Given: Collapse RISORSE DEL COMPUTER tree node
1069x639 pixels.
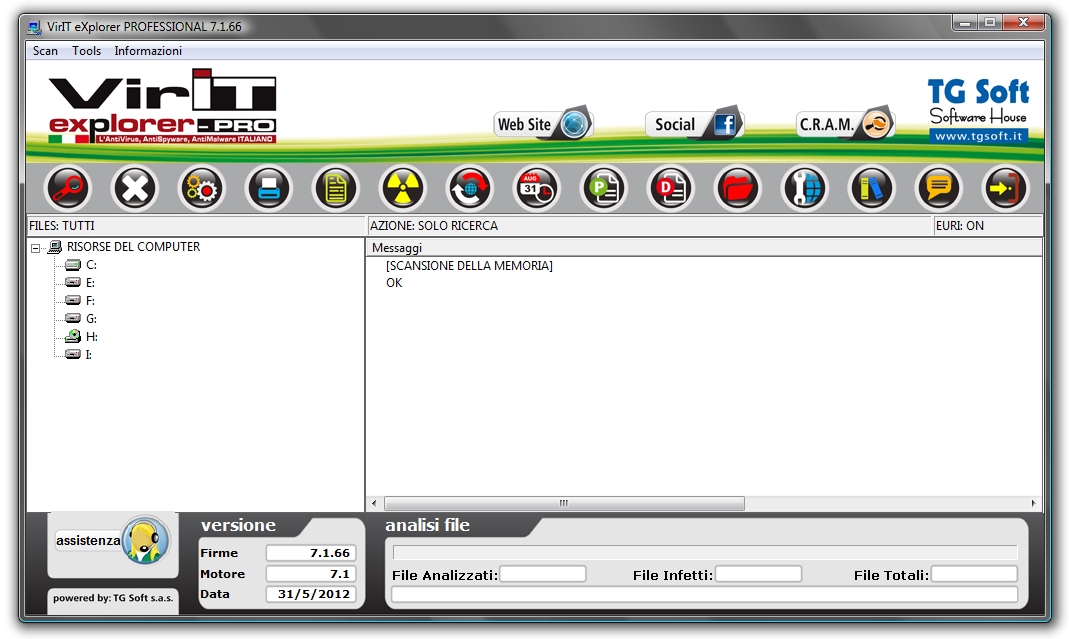Looking at the screenshot, I should [35, 248].
